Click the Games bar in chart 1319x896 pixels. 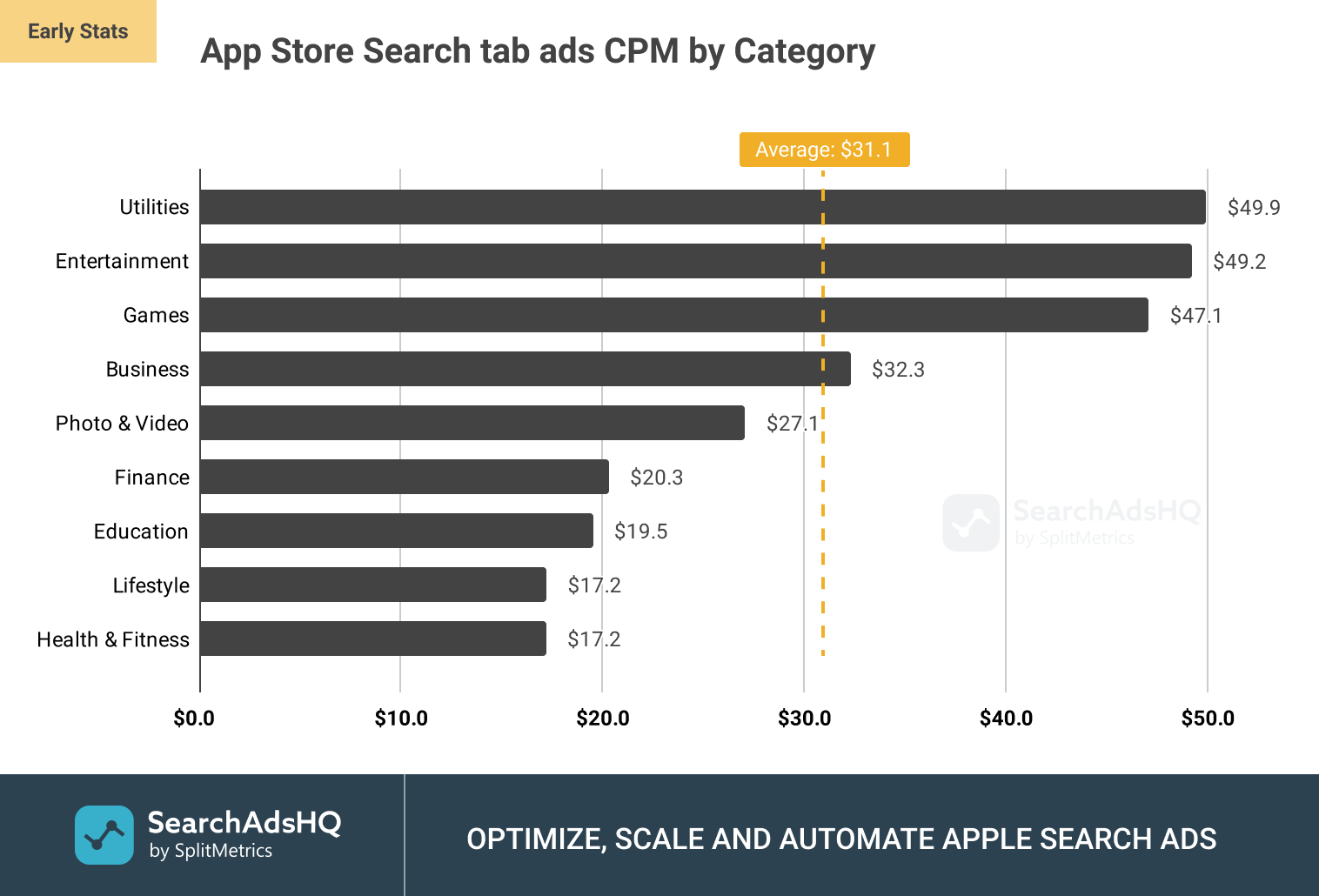coord(673,315)
